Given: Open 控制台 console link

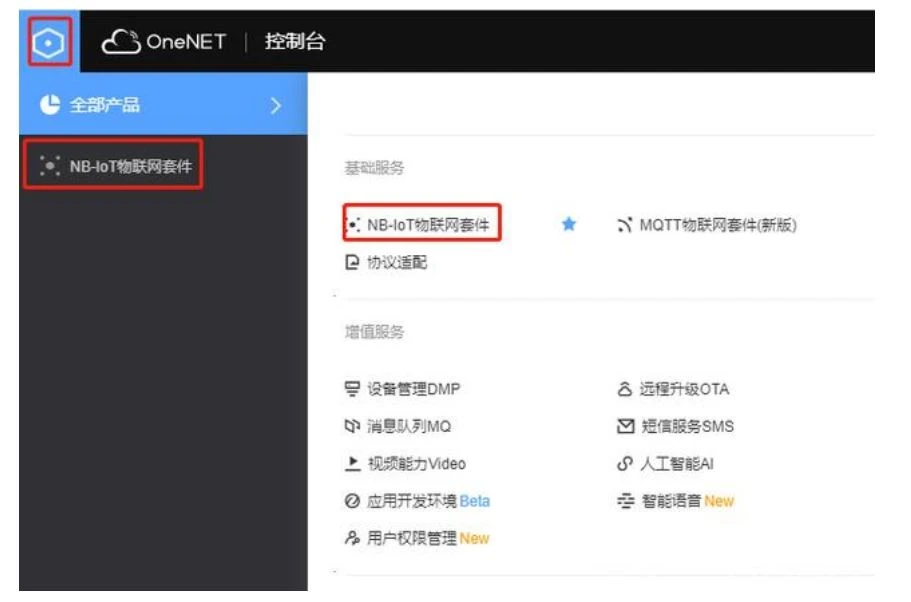Looking at the screenshot, I should point(295,42).
